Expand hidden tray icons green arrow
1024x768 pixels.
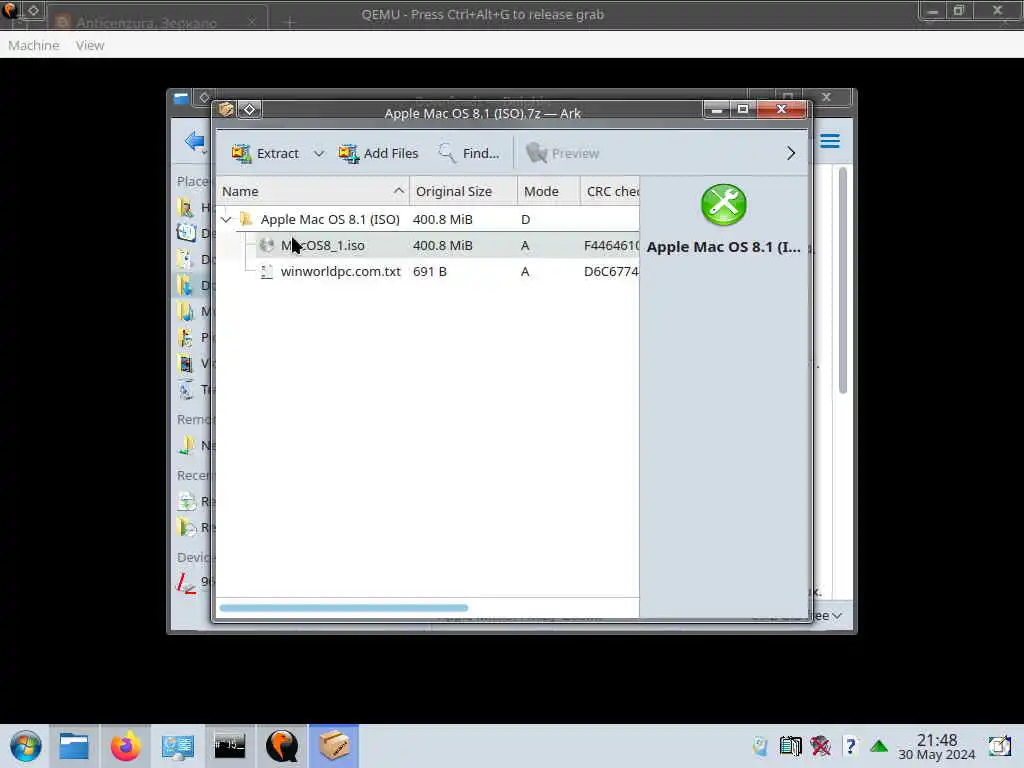879,746
